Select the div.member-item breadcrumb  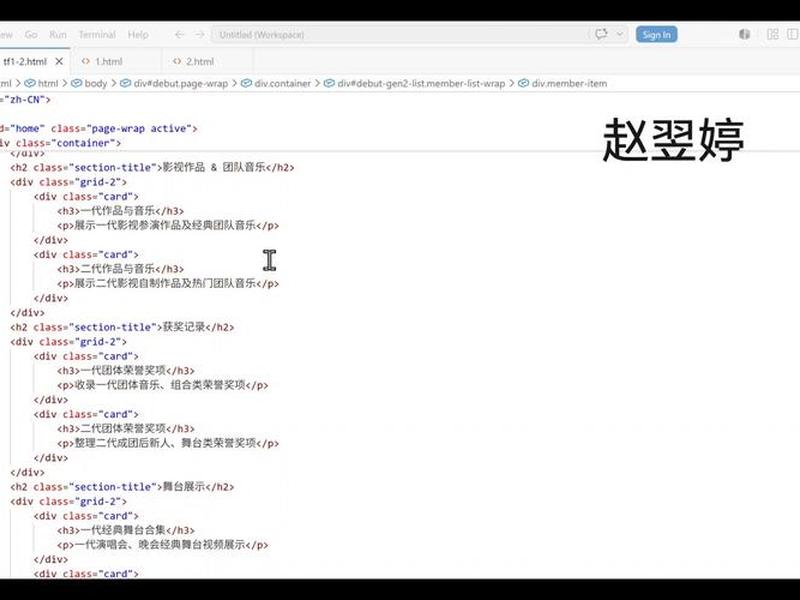click(563, 83)
